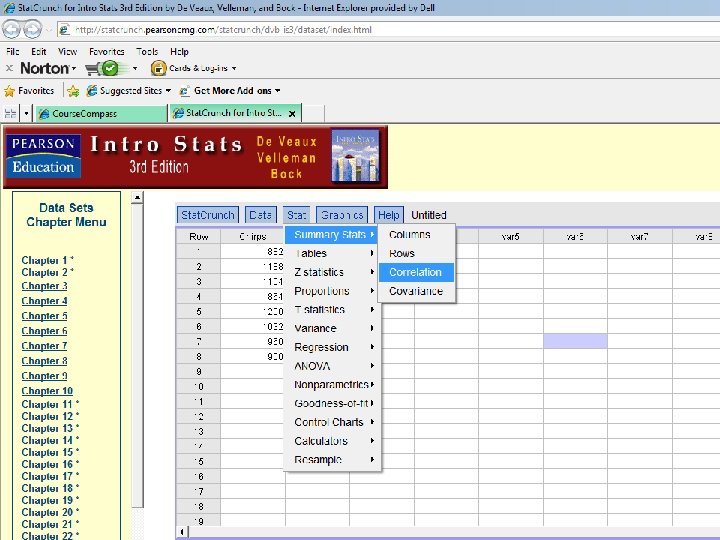Choose Covariance from the submenu
Viewport: 720px width, 540px height.
pos(416,291)
